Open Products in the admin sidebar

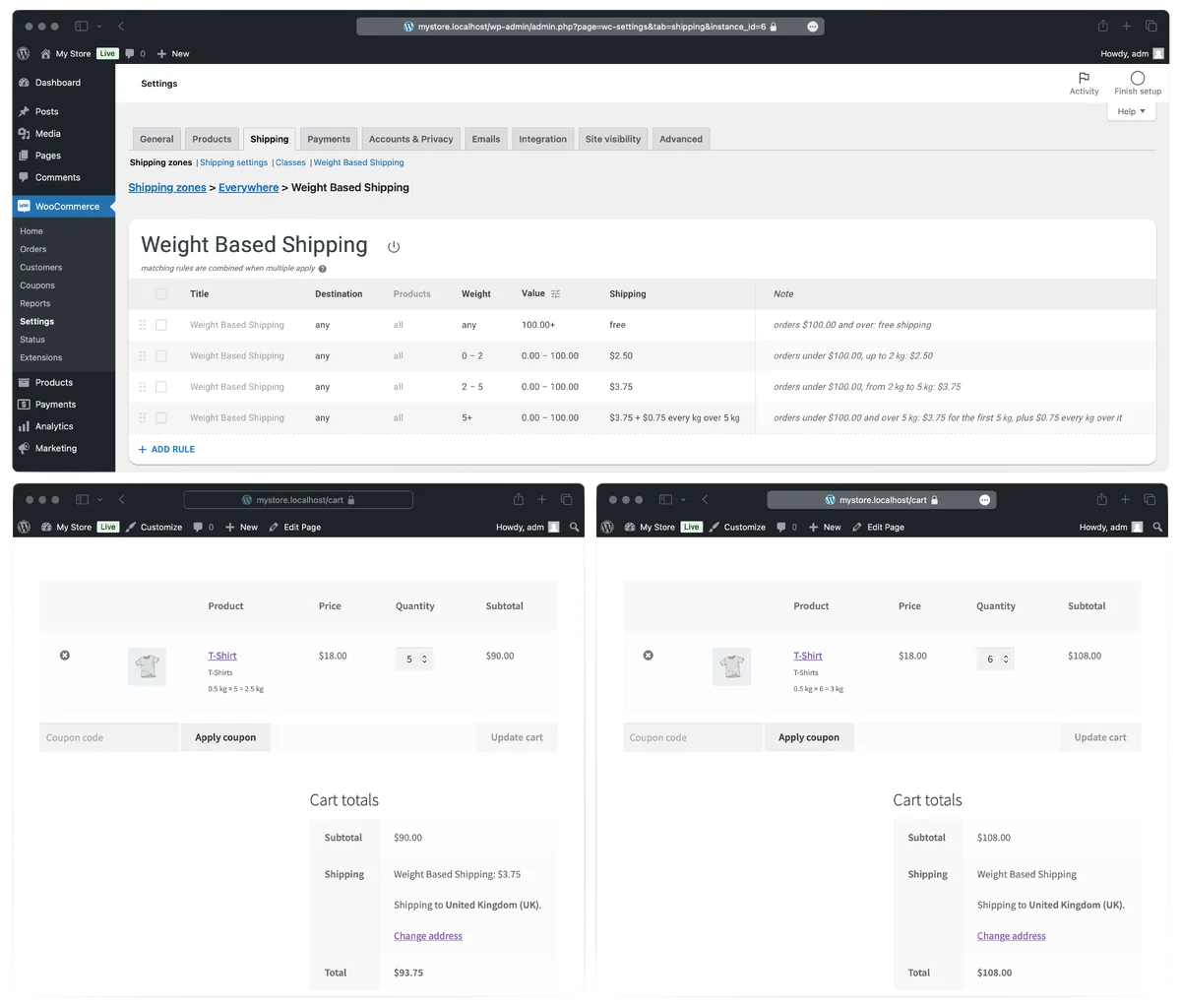coord(53,382)
